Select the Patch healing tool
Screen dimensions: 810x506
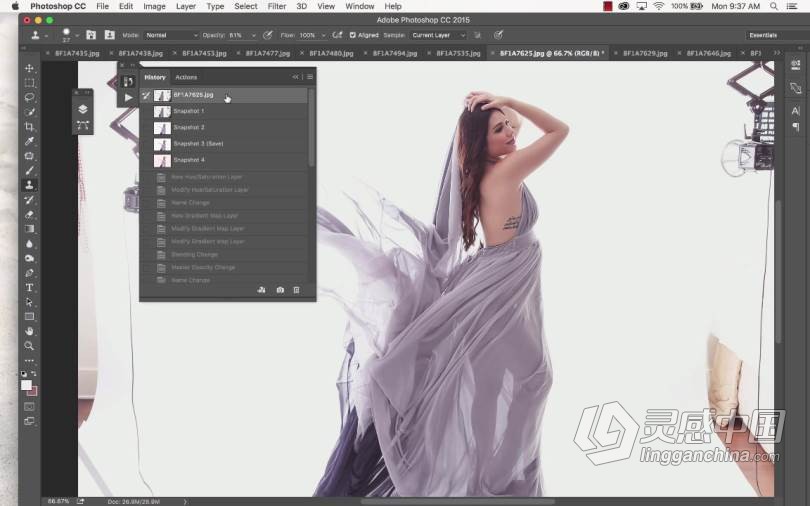29,155
